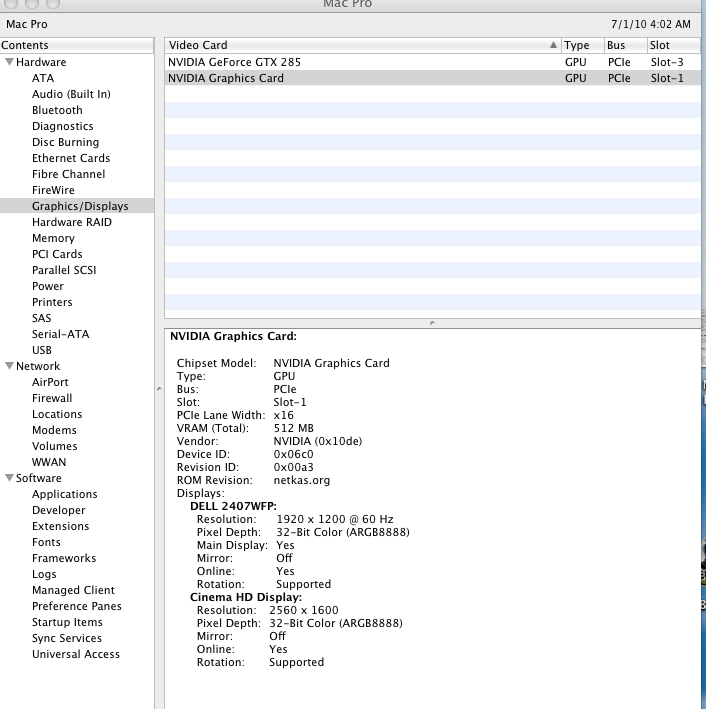
Task: Select Power in the sidebar
Action: (47, 286)
